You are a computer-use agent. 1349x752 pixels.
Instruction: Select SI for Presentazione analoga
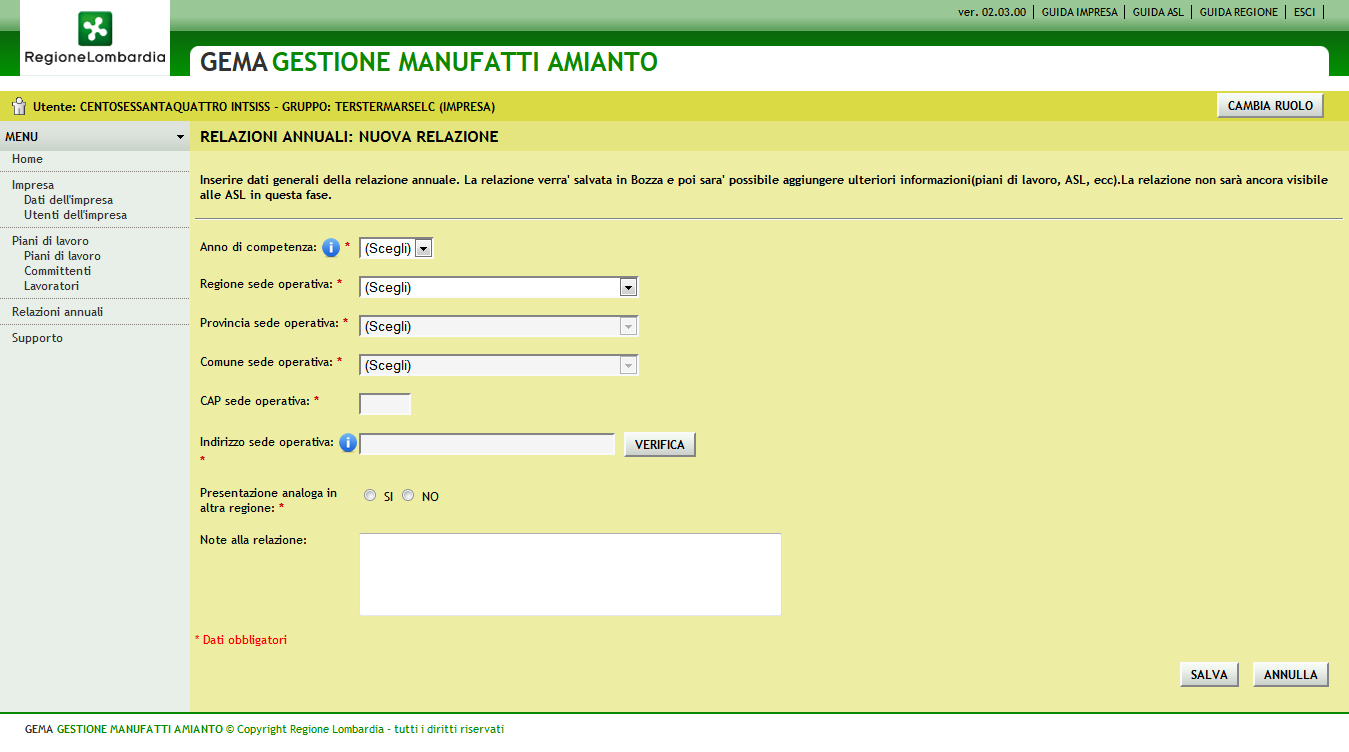click(371, 495)
